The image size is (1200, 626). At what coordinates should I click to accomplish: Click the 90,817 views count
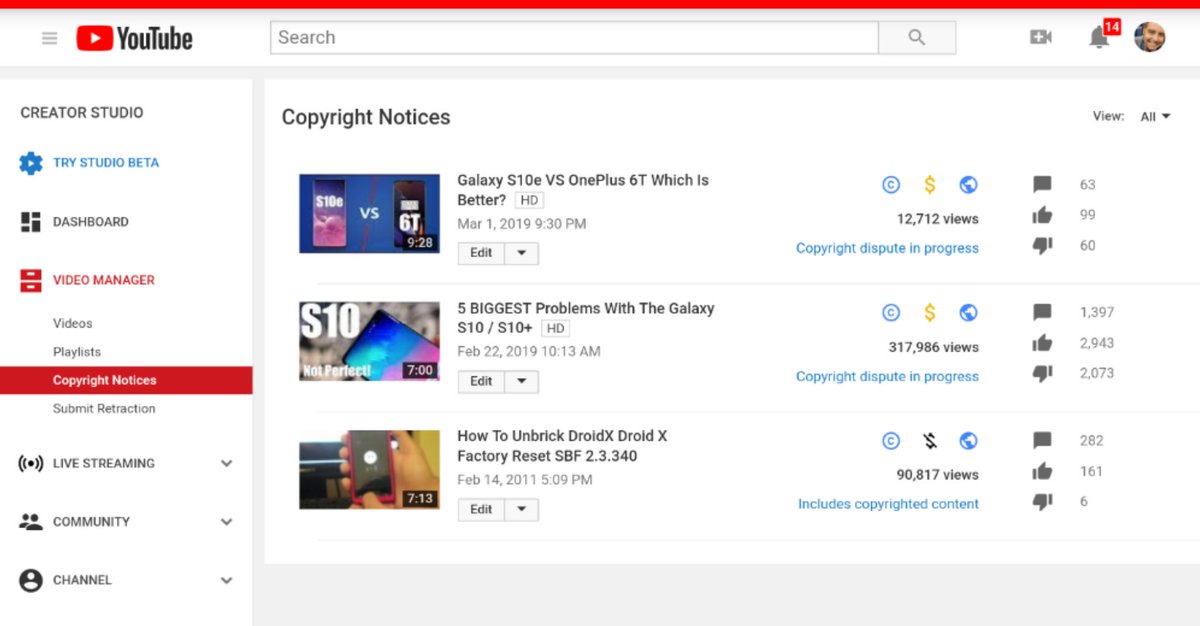point(938,475)
